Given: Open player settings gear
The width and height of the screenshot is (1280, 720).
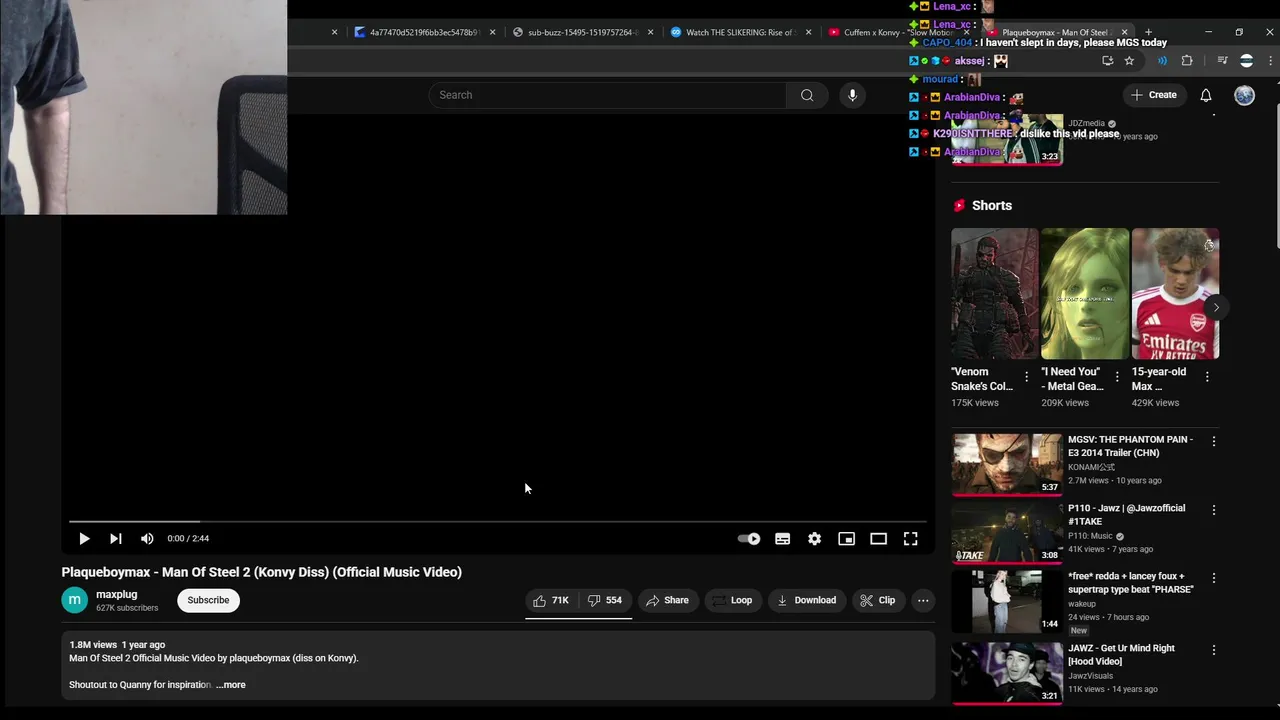Looking at the screenshot, I should pyautogui.click(x=815, y=538).
